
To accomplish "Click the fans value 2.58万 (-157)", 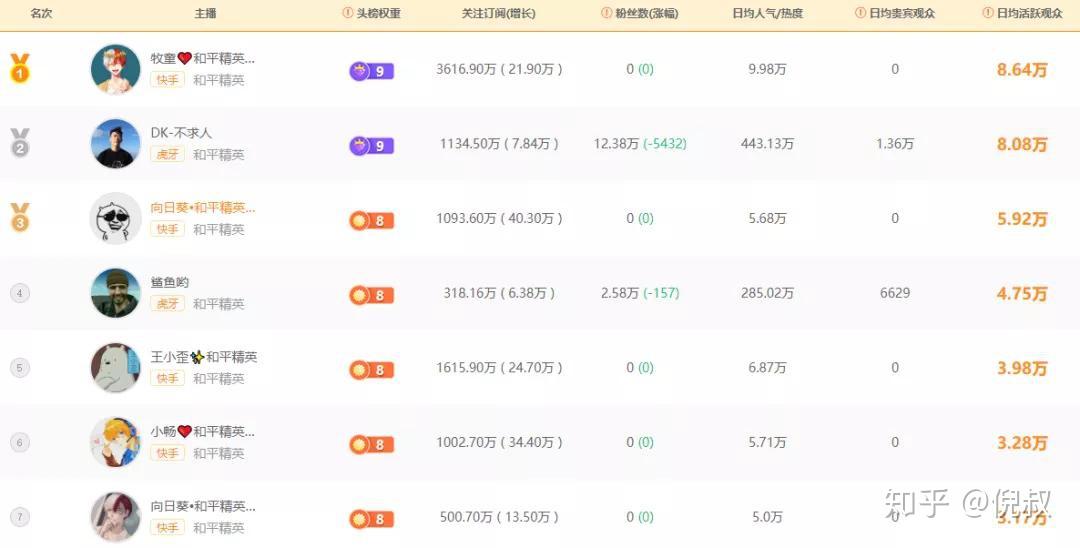I will [x=640, y=293].
